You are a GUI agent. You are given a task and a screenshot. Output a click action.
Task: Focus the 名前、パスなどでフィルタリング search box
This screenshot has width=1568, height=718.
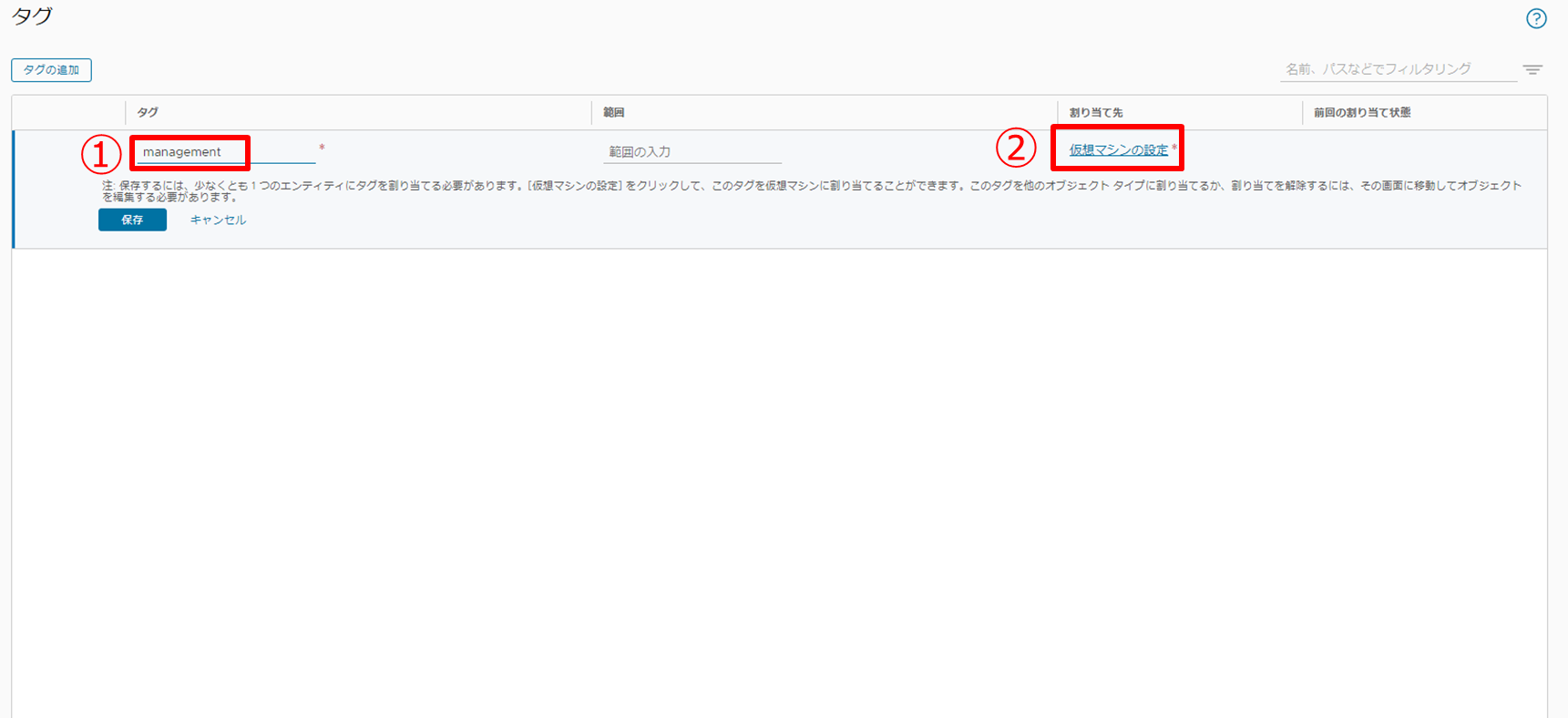click(1396, 69)
